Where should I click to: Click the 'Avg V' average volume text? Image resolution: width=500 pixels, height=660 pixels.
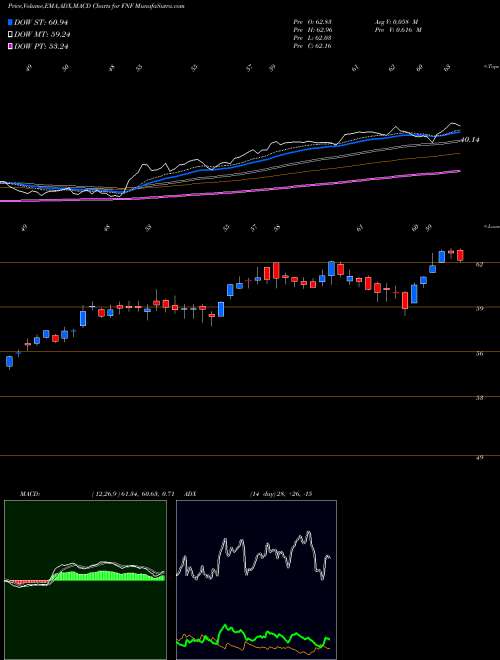coord(396,22)
